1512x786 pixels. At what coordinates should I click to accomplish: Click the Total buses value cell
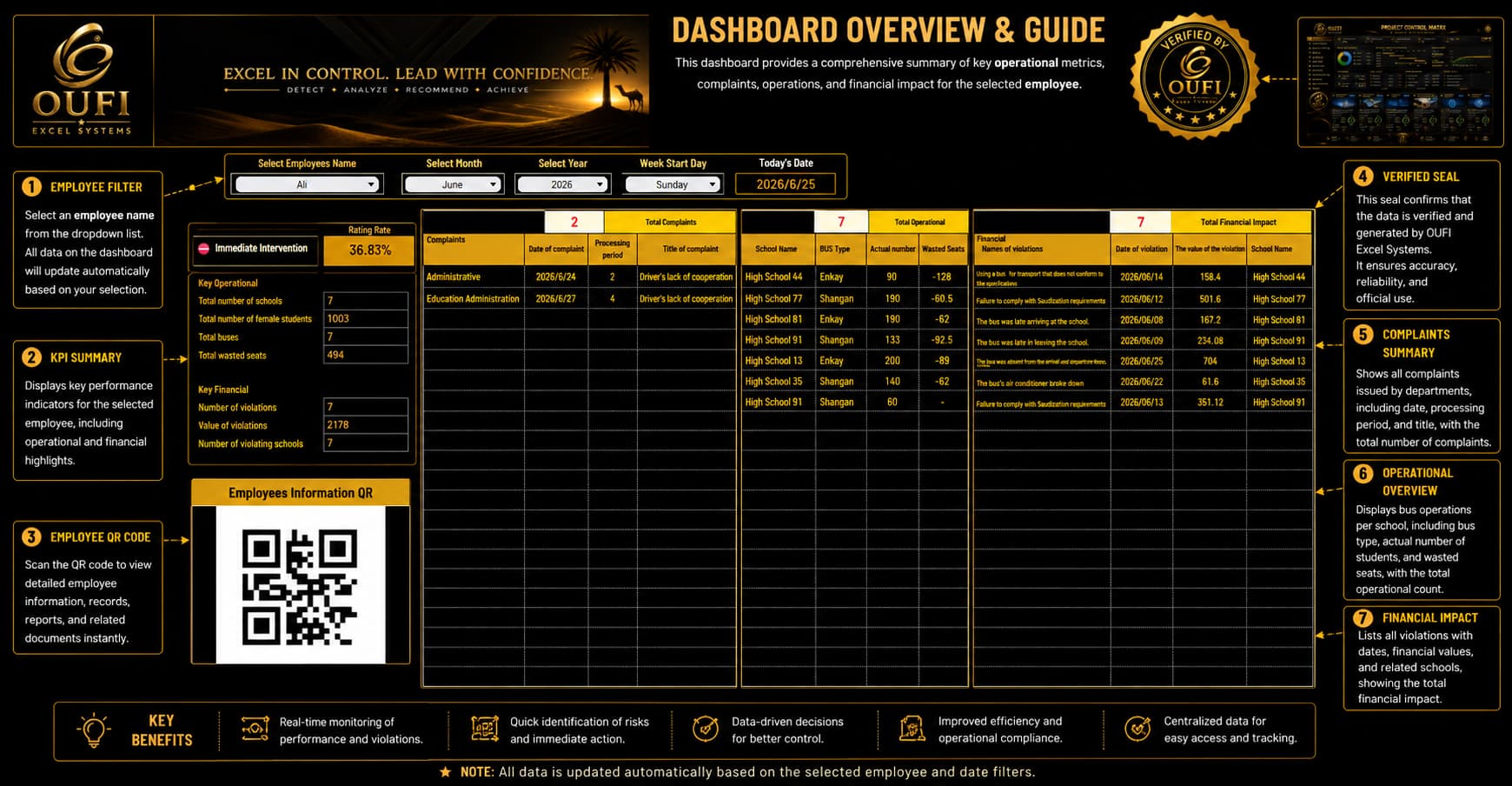[366, 336]
